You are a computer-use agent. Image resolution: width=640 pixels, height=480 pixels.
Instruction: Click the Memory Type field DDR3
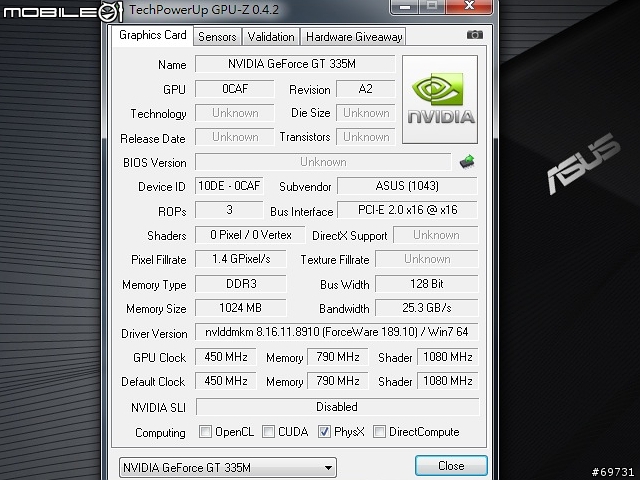click(240, 284)
